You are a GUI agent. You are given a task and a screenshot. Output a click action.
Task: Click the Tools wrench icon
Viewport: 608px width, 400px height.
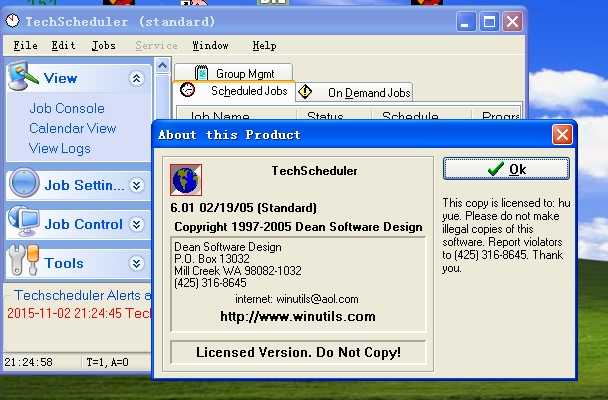(24, 260)
